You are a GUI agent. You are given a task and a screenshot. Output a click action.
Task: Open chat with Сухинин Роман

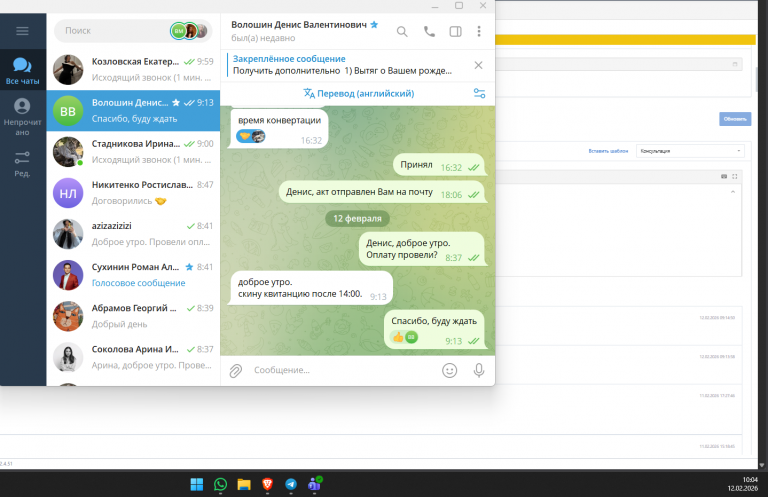(x=133, y=275)
